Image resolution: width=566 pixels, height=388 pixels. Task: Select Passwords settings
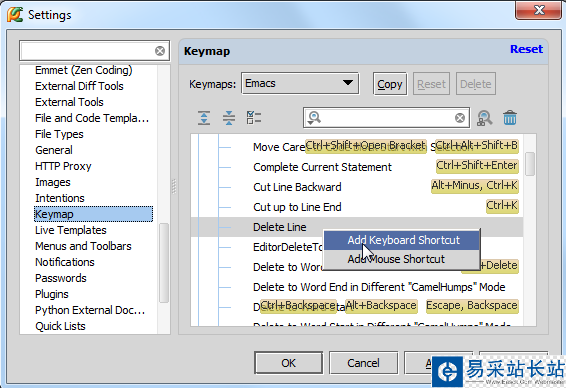pyautogui.click(x=61, y=278)
